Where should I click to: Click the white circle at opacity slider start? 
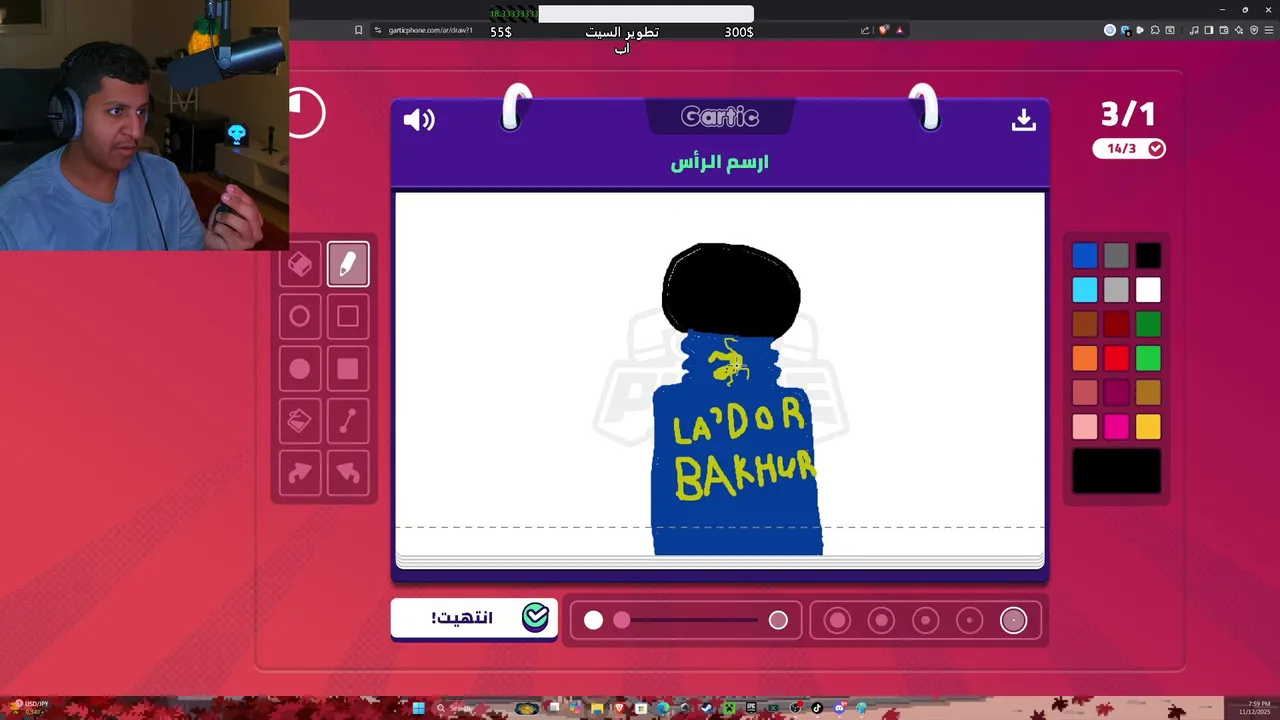tap(593, 621)
